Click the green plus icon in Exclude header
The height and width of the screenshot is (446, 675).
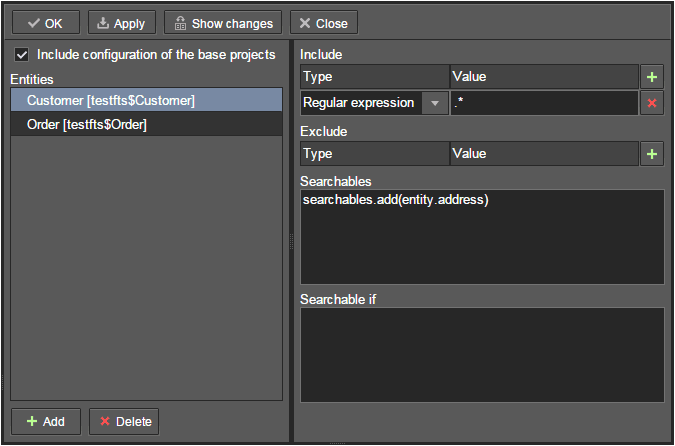point(652,154)
